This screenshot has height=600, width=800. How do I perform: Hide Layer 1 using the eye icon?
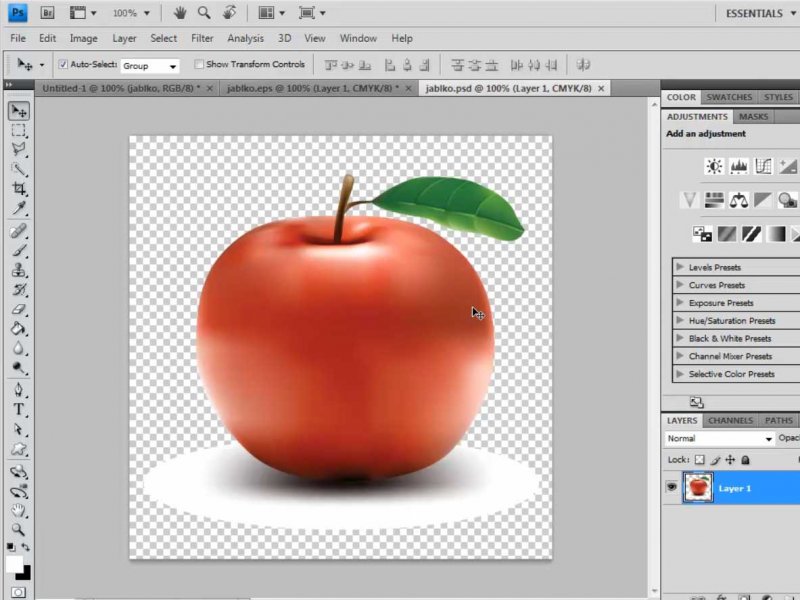(x=671, y=488)
